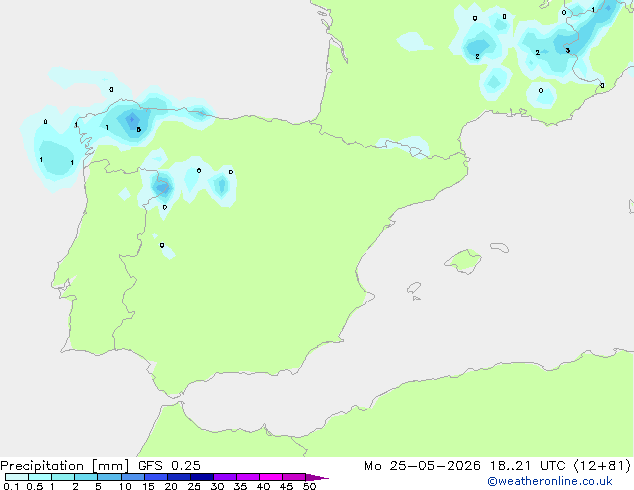The image size is (634, 490).
Task: Click the 2–5 mm legend color box
Action: click(x=86, y=477)
